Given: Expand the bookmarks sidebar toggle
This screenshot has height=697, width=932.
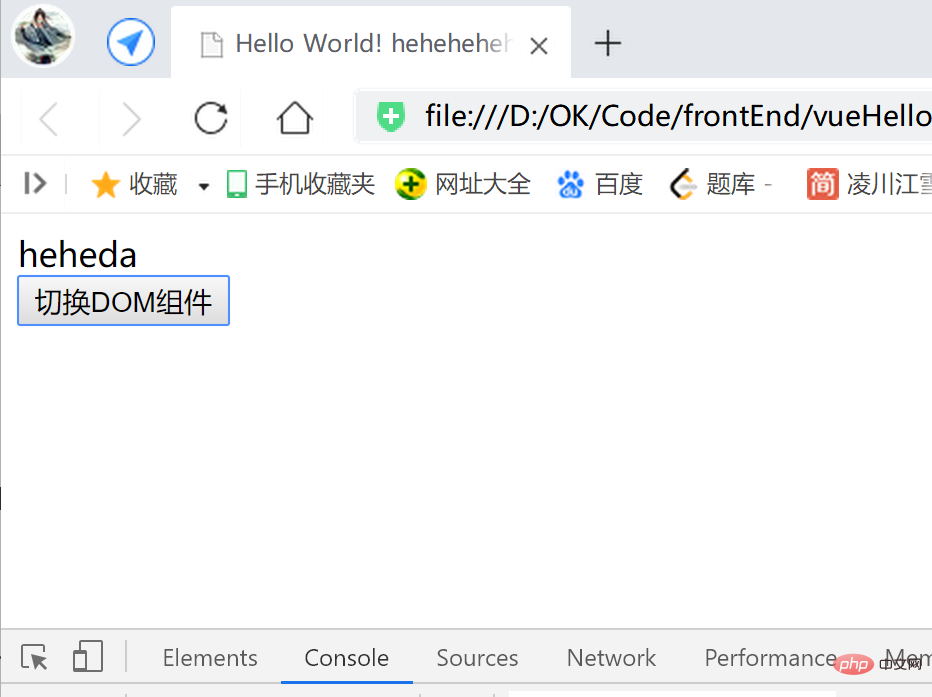Looking at the screenshot, I should [x=35, y=183].
